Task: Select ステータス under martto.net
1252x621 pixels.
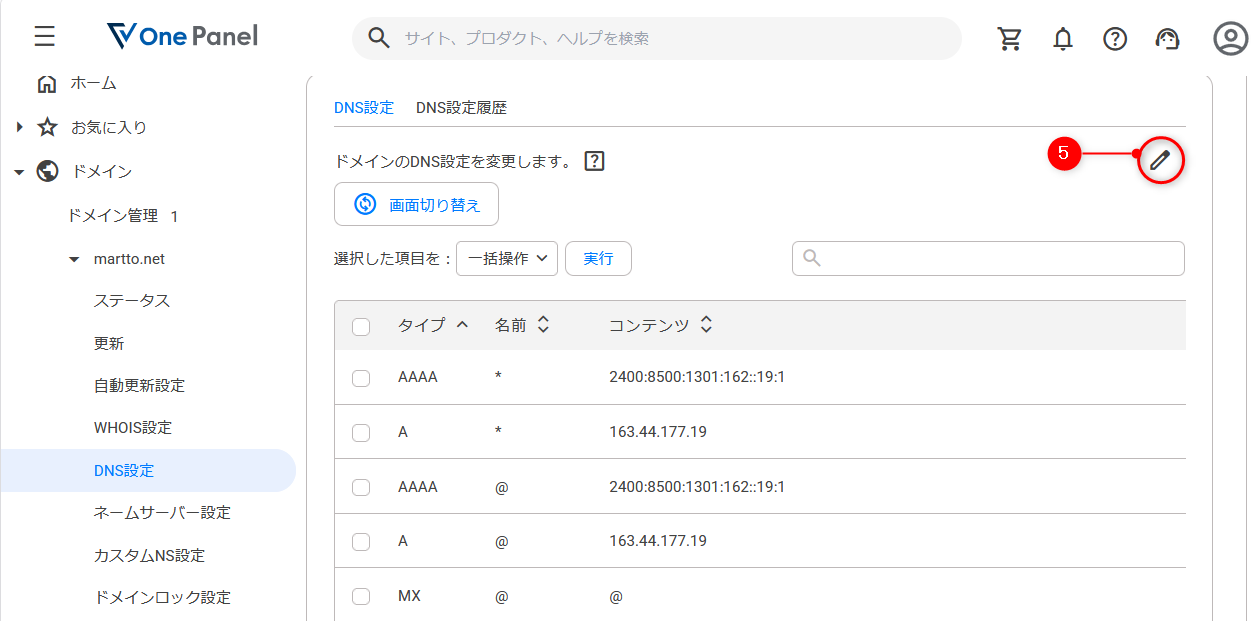Action: point(132,300)
